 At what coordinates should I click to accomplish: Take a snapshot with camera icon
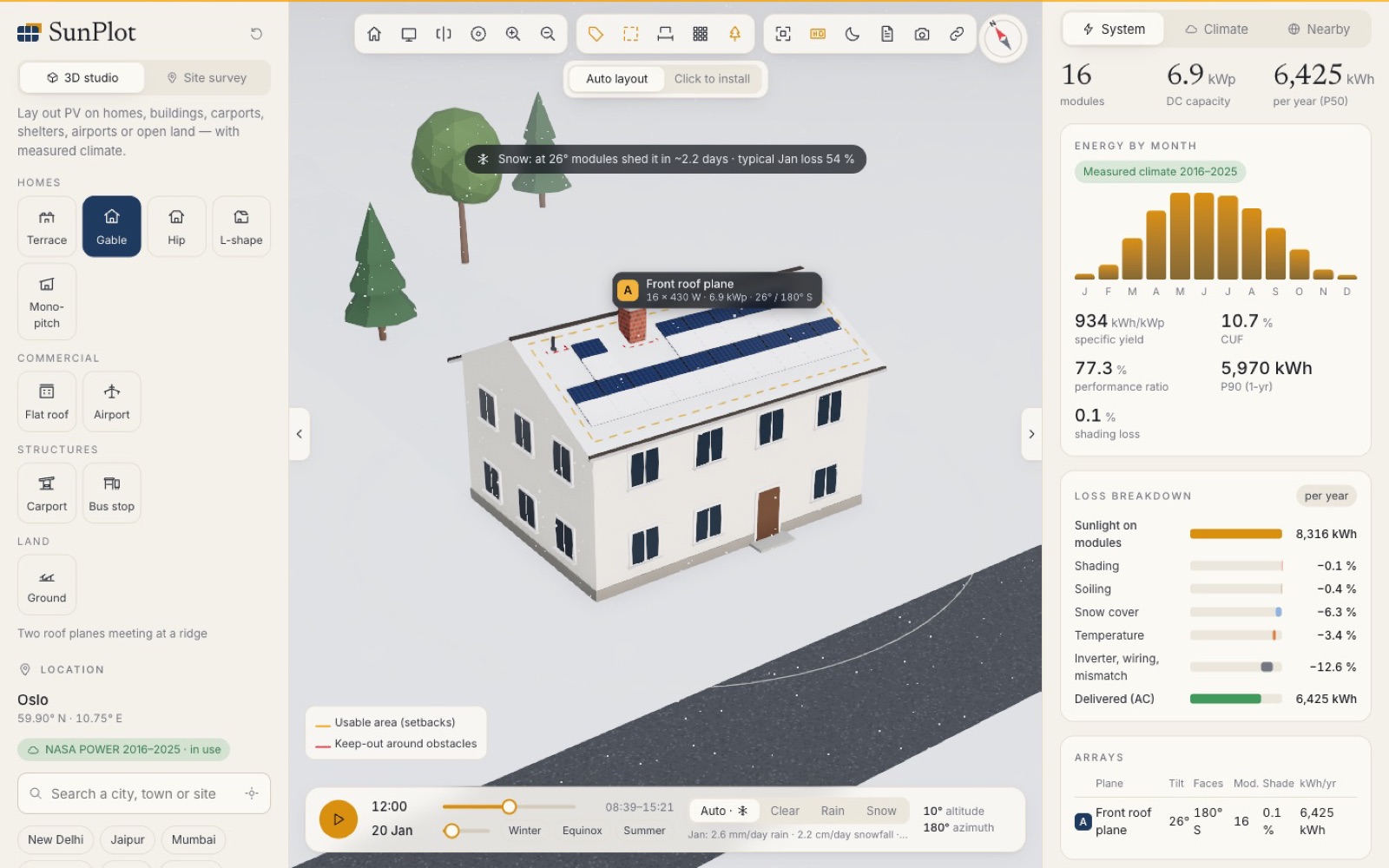pos(922,34)
